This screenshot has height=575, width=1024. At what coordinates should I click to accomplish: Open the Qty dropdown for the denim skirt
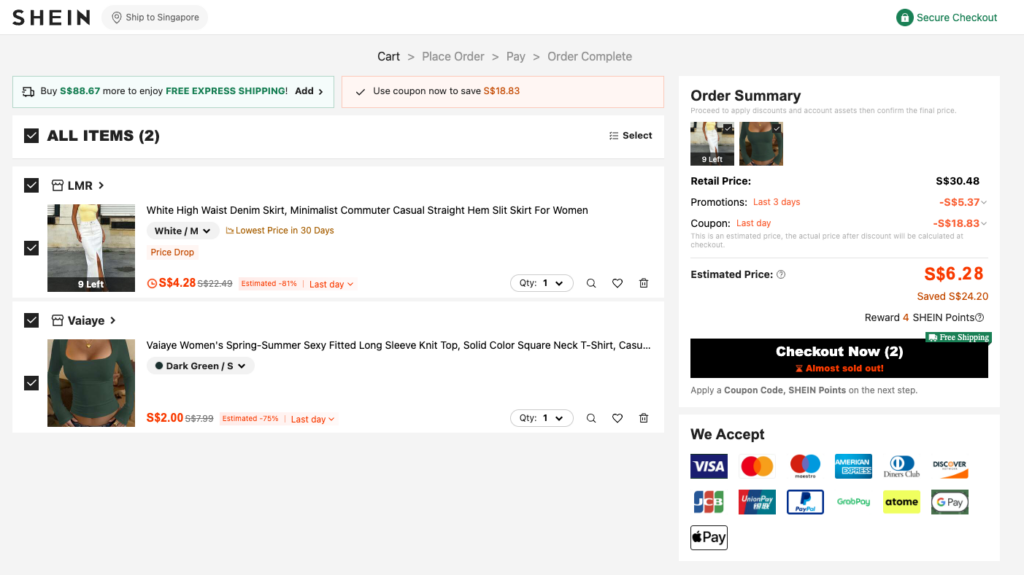tap(541, 283)
